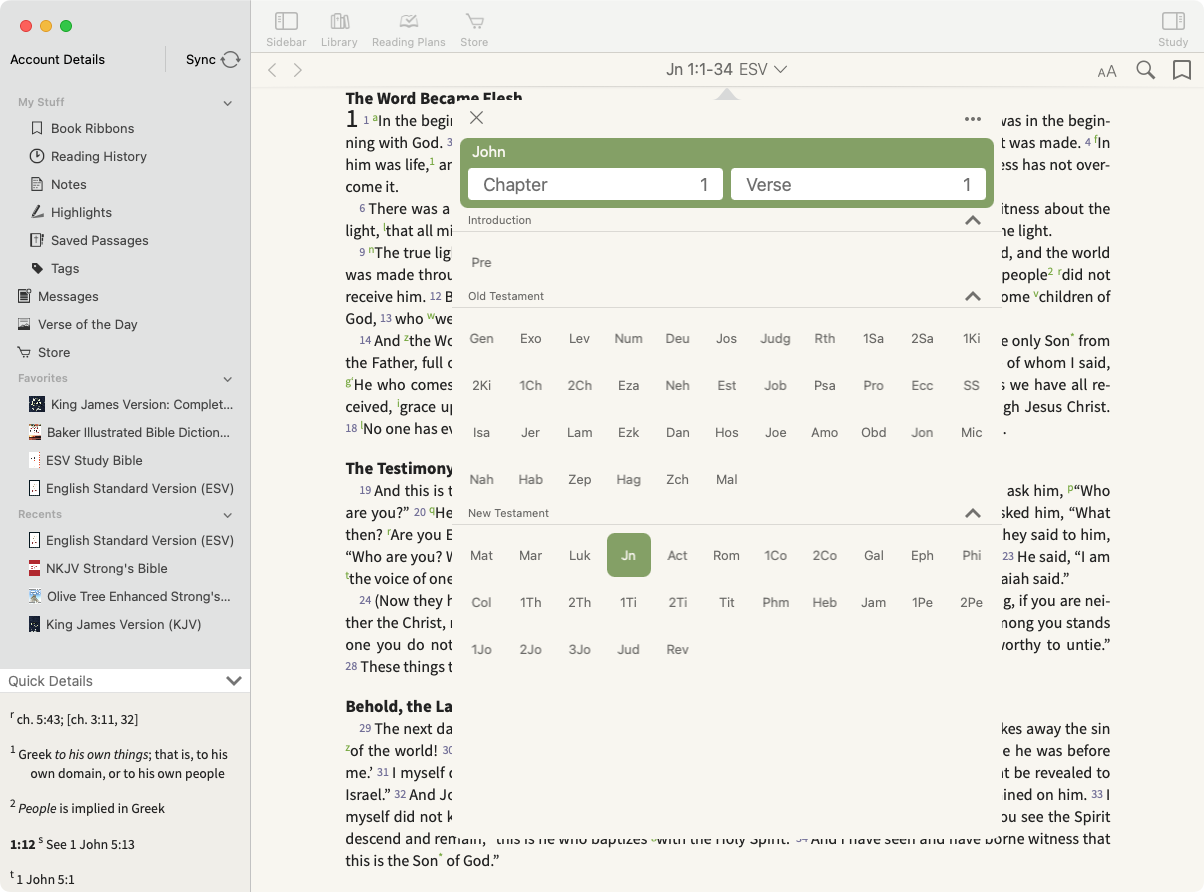Close the verse chooser popup
The image size is (1204, 892).
coord(477,118)
